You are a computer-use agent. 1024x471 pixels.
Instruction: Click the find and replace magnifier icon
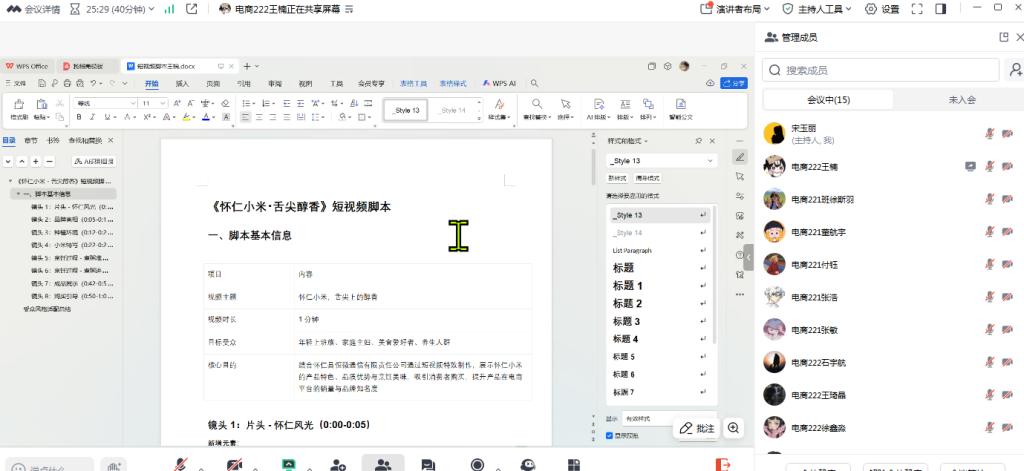[x=537, y=104]
